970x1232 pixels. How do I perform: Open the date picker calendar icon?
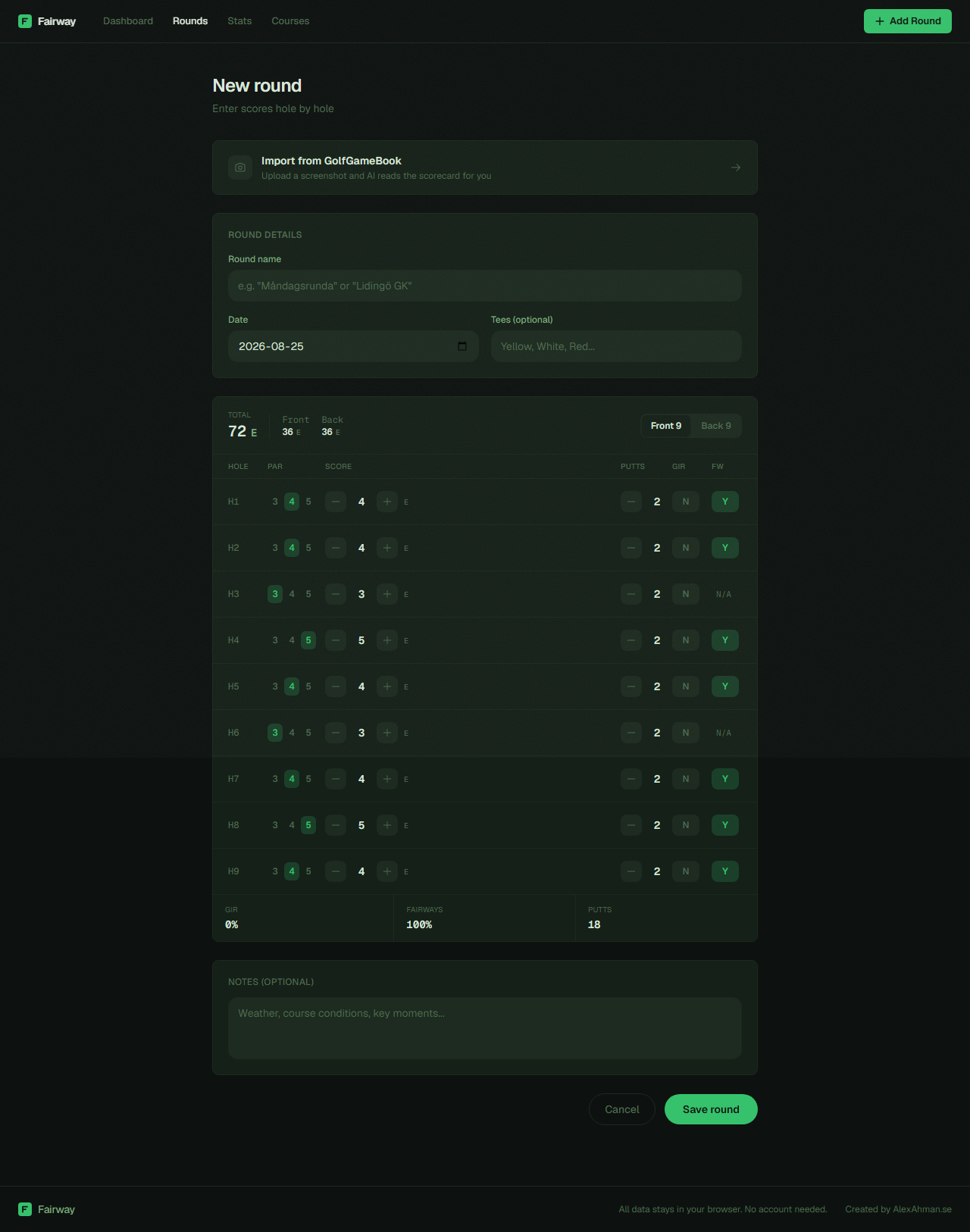coord(462,346)
